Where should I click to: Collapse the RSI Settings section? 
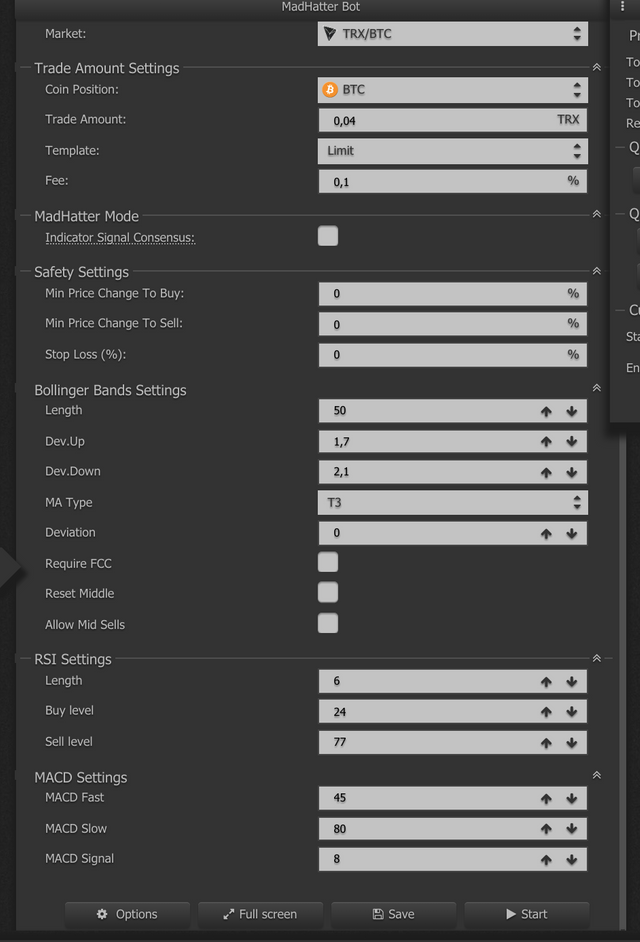[597, 658]
